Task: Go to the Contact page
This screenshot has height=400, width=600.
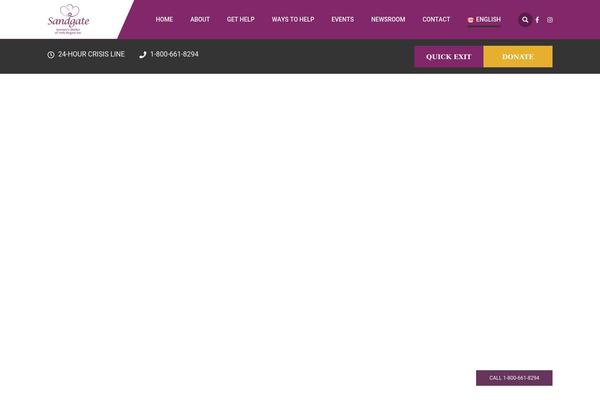Action: point(436,20)
